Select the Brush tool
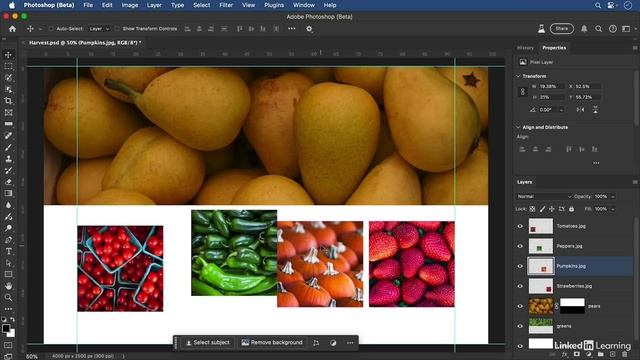640x360 pixels. (8, 147)
